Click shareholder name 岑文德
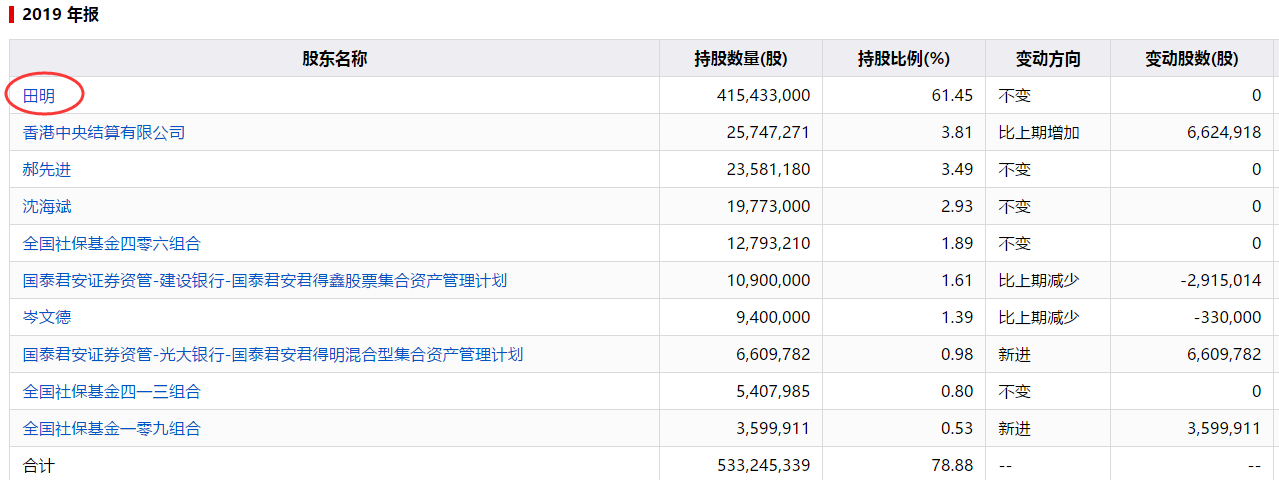 (47, 317)
